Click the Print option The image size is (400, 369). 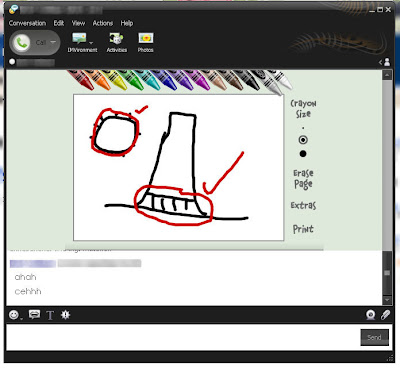(303, 229)
